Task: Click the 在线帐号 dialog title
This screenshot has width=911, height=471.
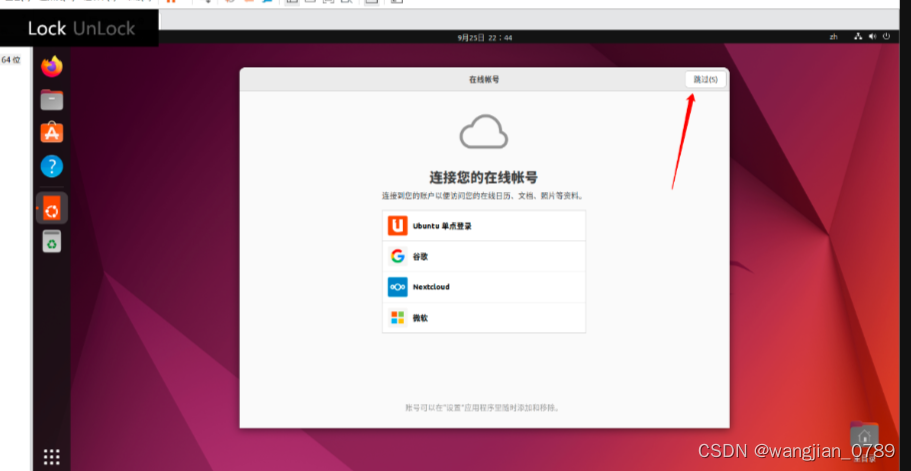Action: 484,80
